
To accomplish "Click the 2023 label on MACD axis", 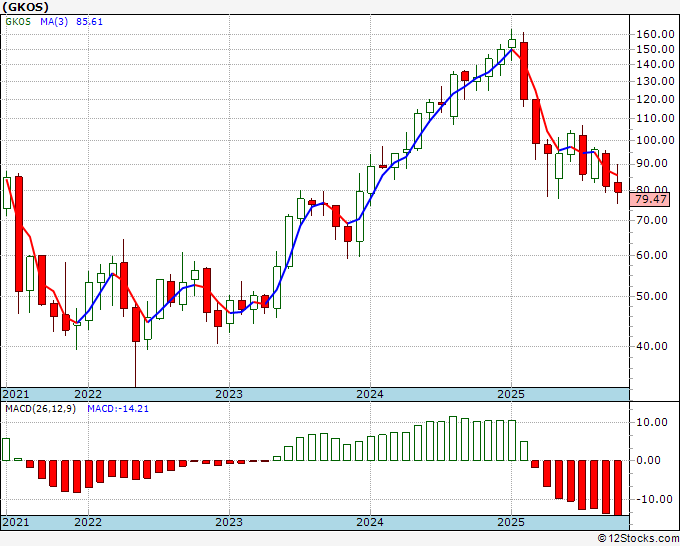I will 229,522.
